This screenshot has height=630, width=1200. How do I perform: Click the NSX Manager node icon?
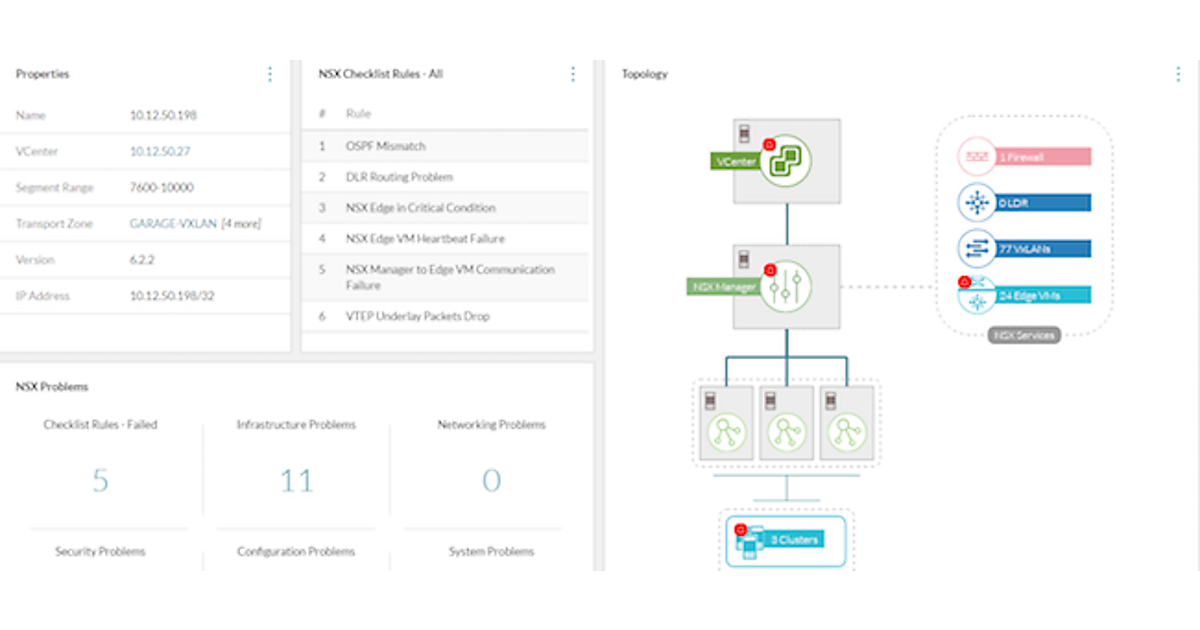[x=785, y=287]
